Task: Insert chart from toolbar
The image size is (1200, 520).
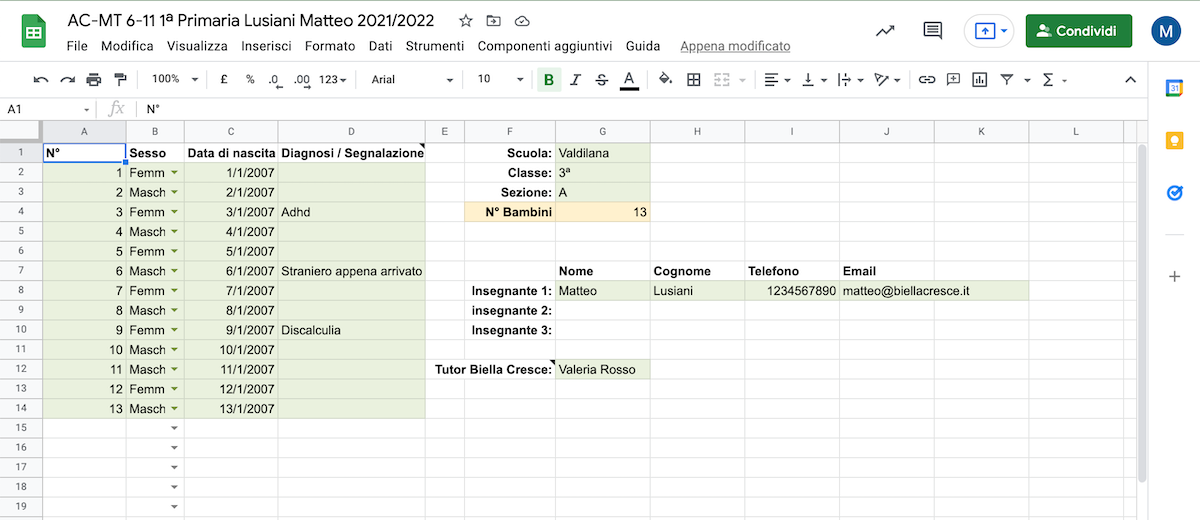Action: [x=980, y=79]
